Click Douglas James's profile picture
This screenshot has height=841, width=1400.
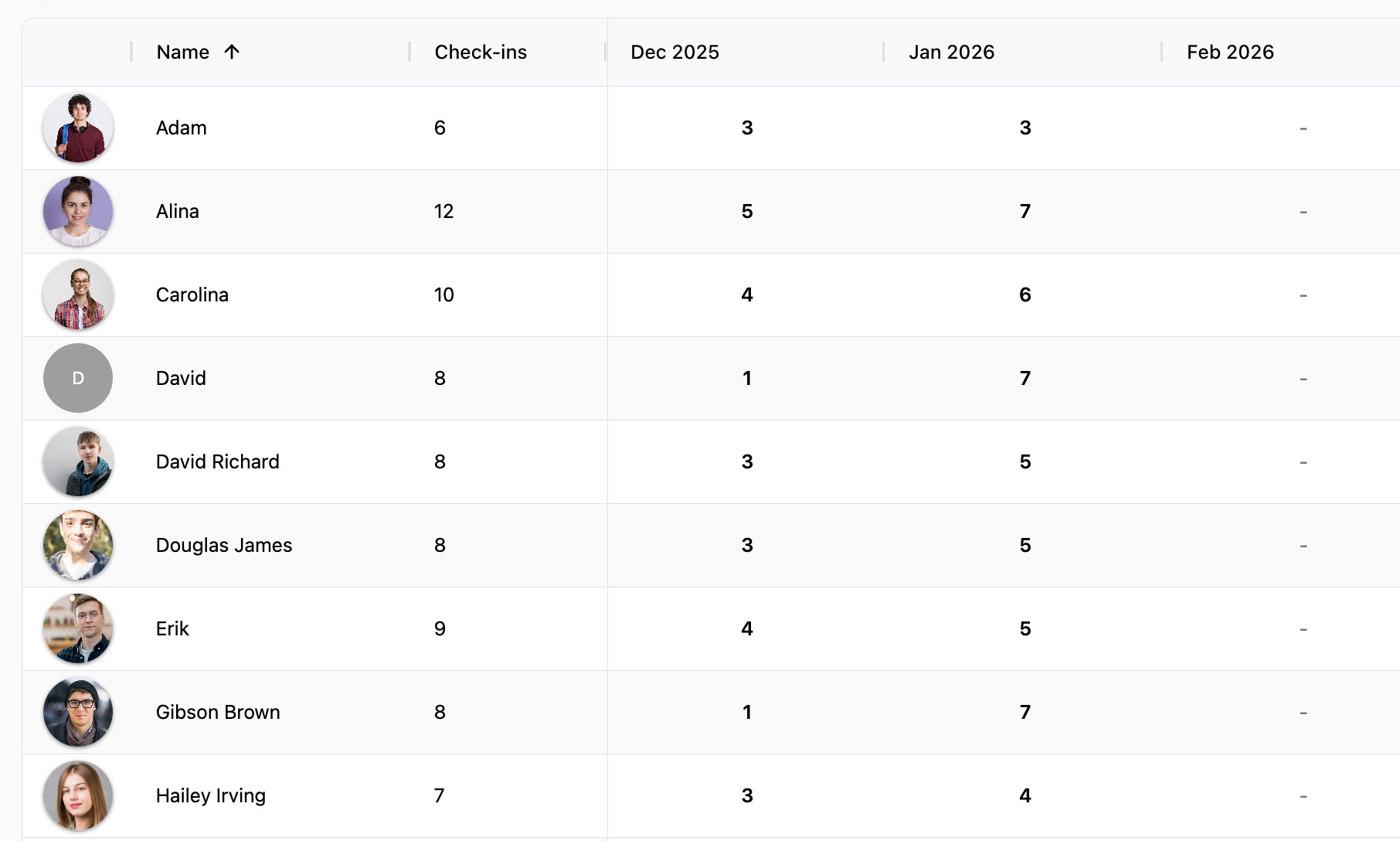[x=78, y=545]
